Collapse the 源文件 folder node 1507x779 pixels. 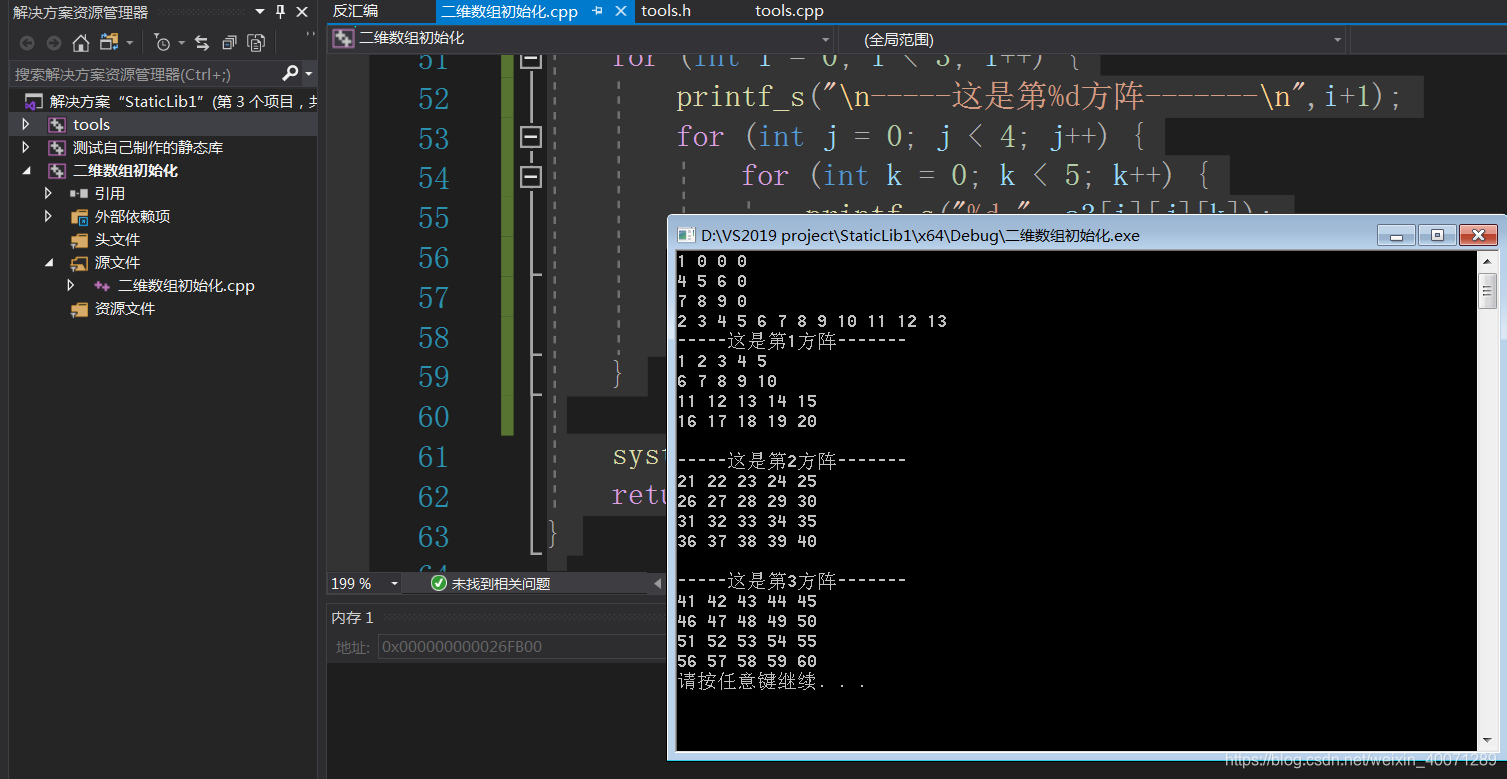click(48, 263)
